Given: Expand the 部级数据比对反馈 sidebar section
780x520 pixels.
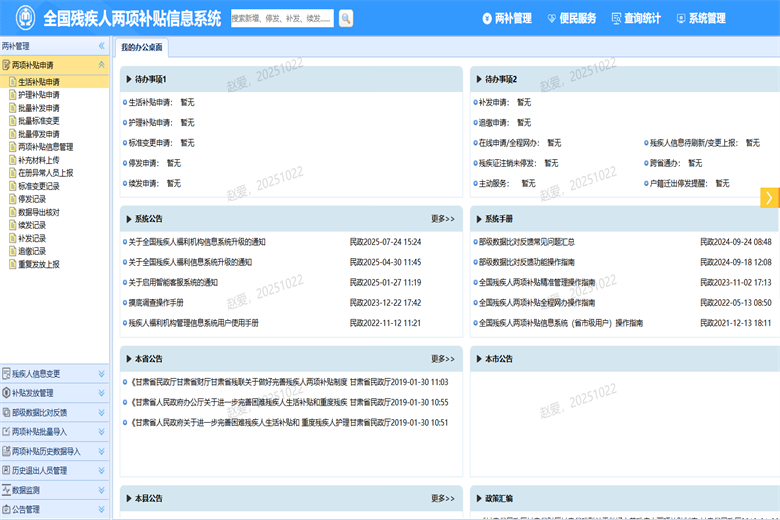Looking at the screenshot, I should (x=101, y=412).
